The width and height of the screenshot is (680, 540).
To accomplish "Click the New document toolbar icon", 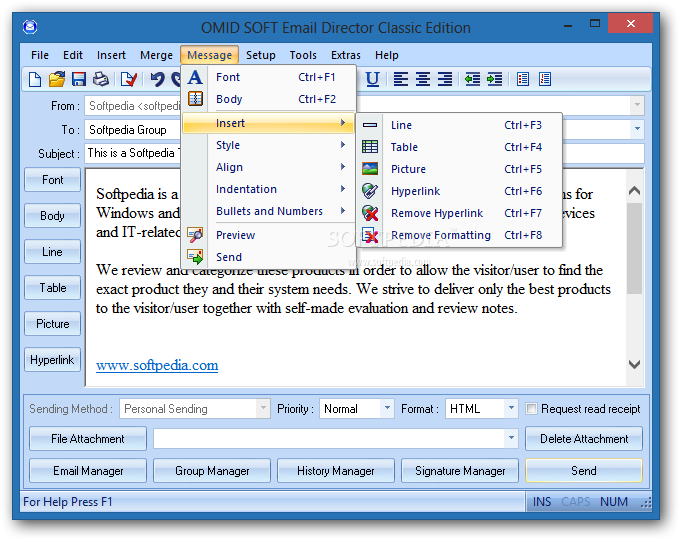I will pyautogui.click(x=35, y=79).
